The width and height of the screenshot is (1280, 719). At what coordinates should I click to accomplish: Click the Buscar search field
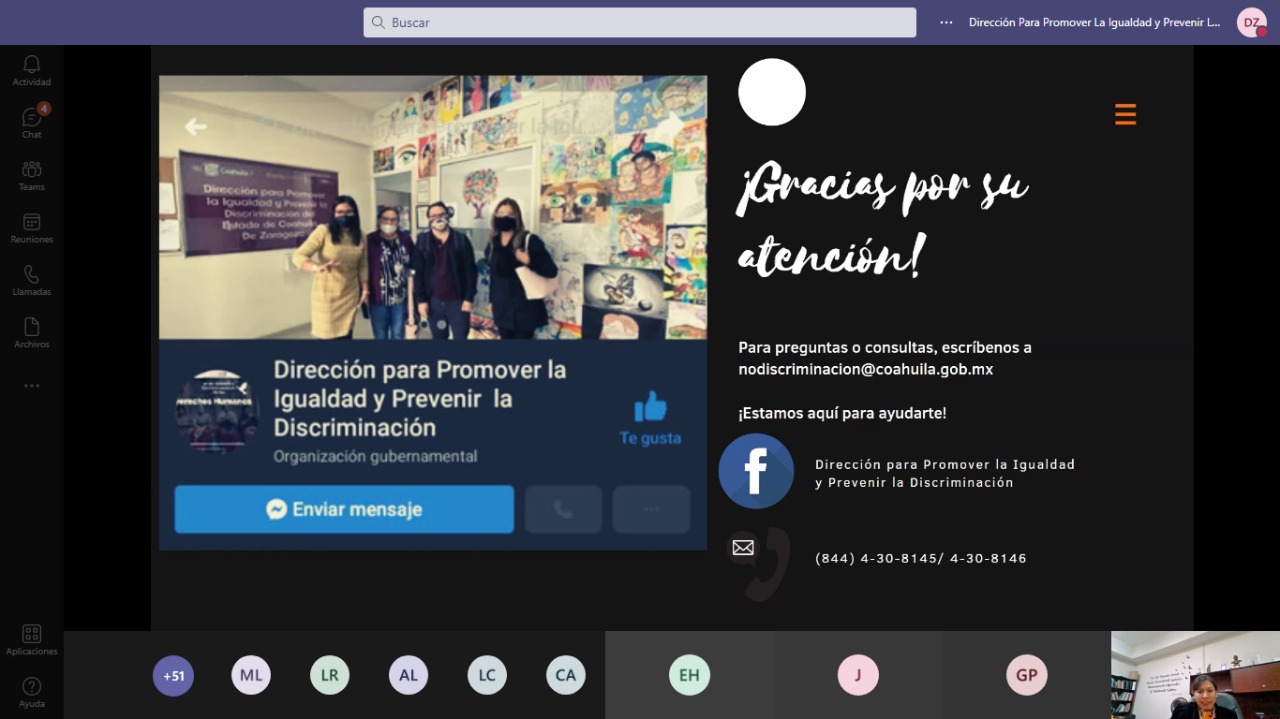tap(640, 22)
